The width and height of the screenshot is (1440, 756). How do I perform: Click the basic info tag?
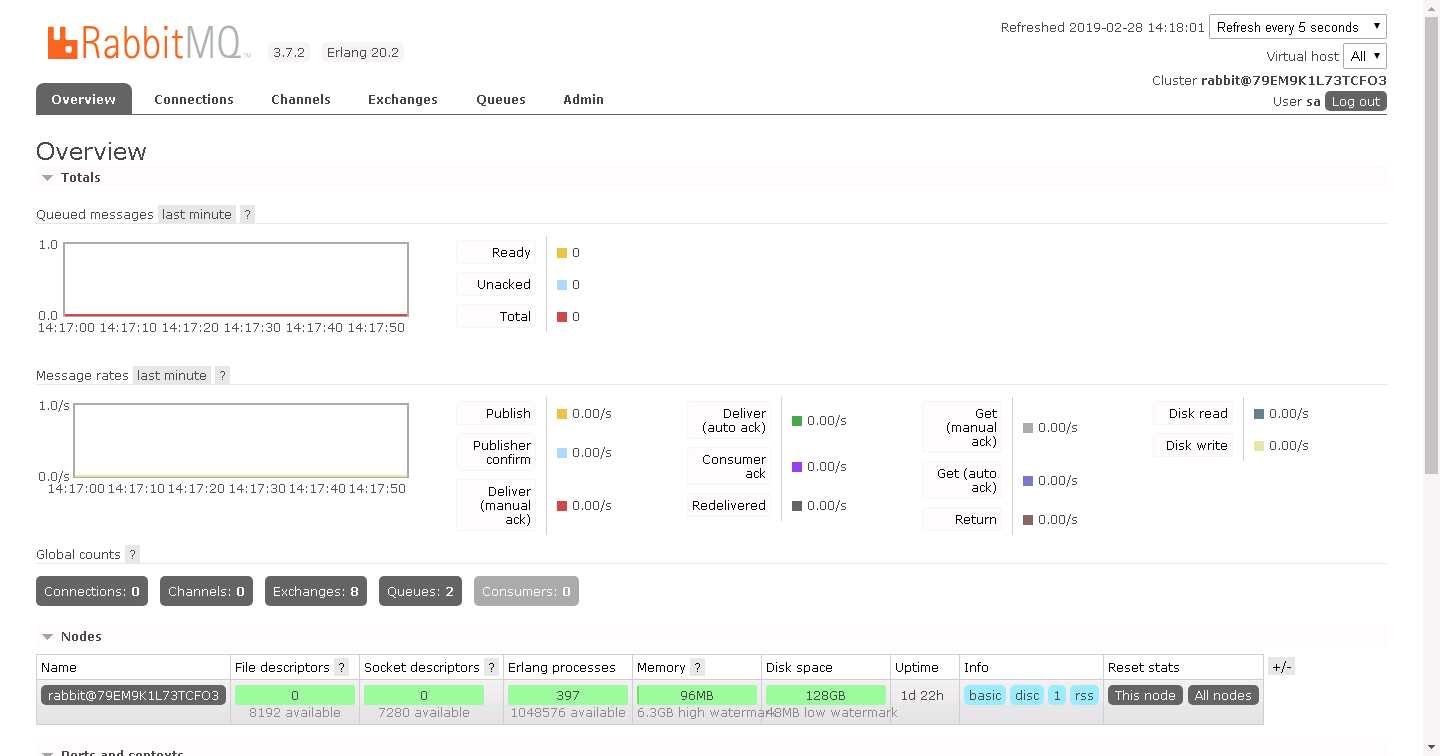click(x=985, y=695)
